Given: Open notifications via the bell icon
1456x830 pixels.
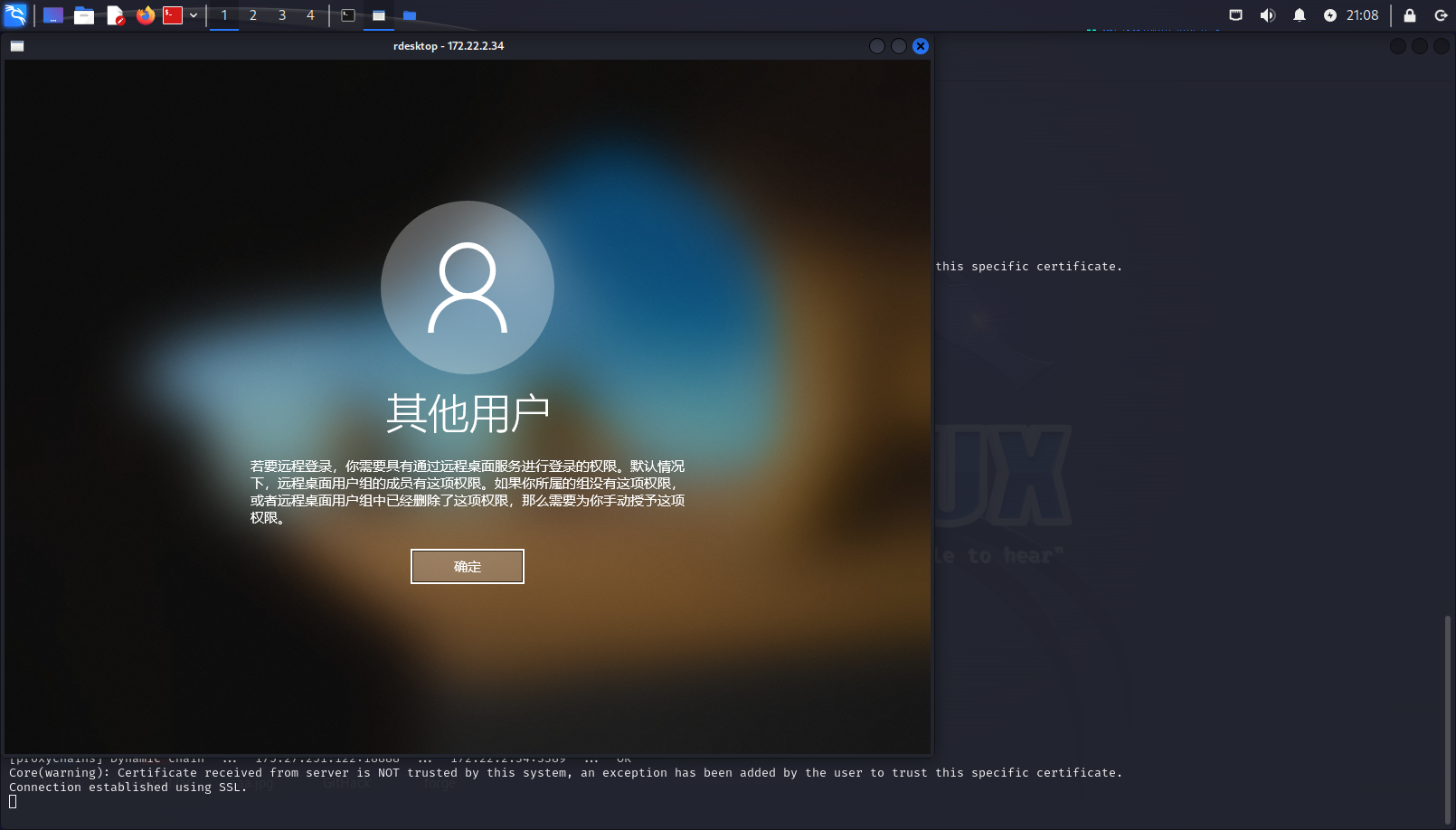Looking at the screenshot, I should click(x=1299, y=14).
